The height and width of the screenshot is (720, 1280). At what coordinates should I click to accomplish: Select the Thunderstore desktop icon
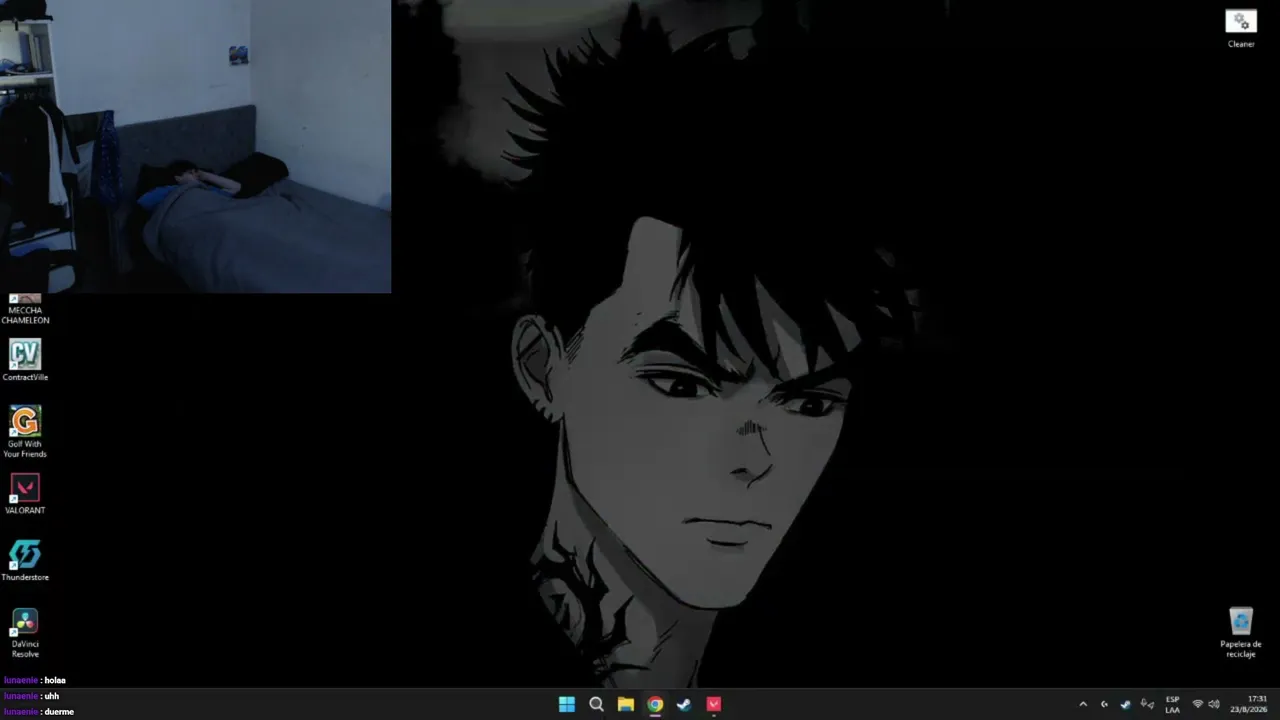pos(25,560)
